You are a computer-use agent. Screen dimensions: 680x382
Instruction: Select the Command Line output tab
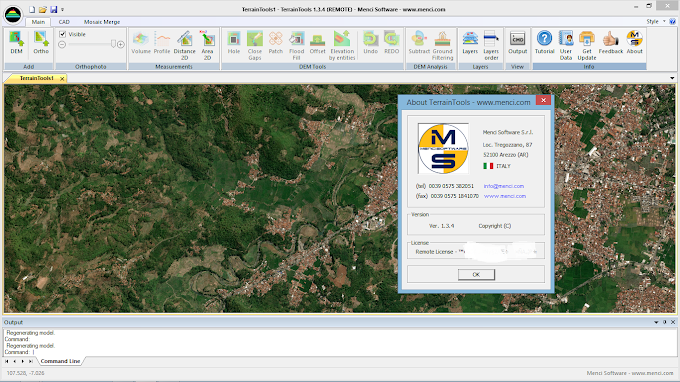pyautogui.click(x=60, y=361)
